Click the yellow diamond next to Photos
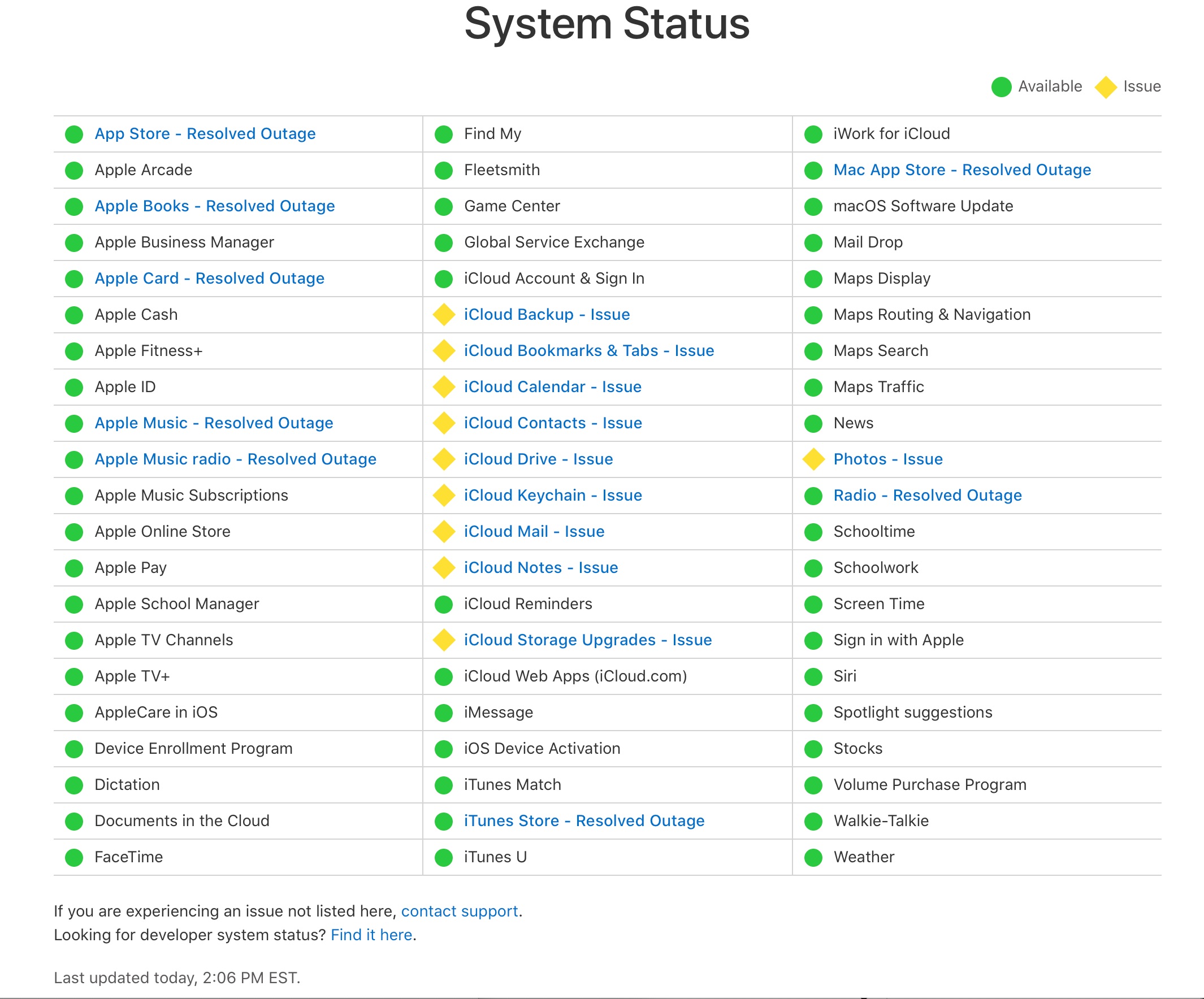This screenshot has height=999, width=1204. click(x=813, y=460)
